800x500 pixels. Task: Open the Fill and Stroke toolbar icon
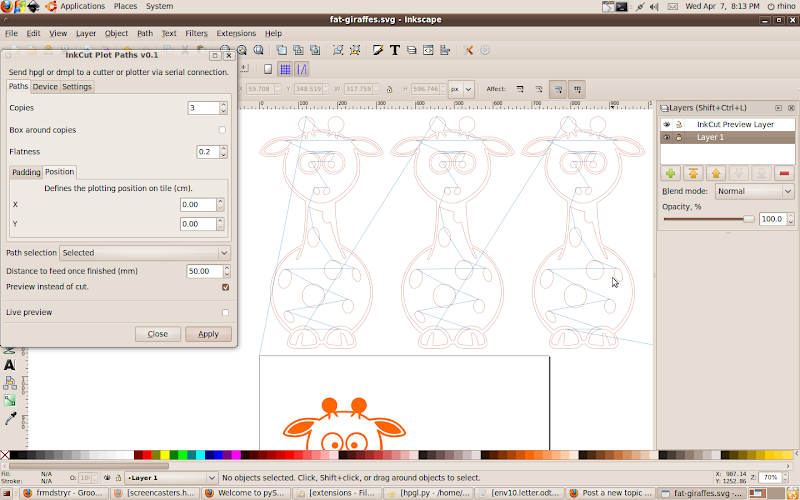coord(379,49)
